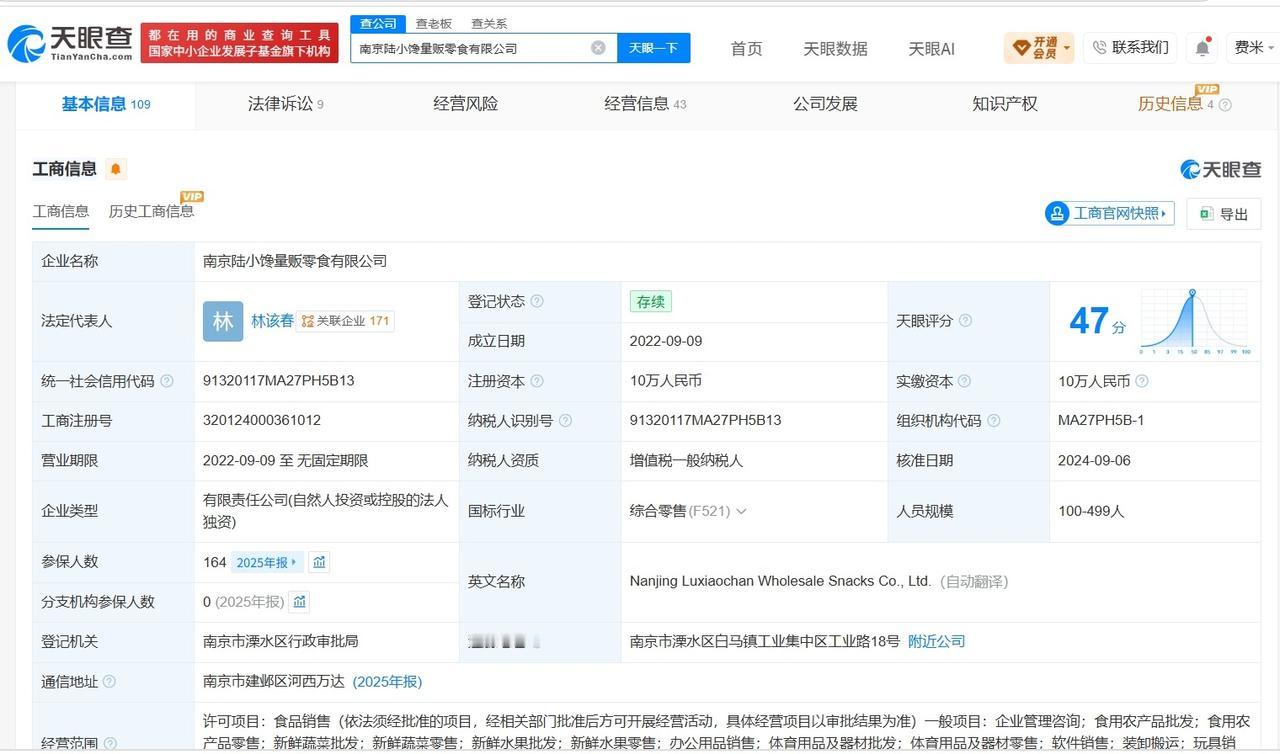The height and width of the screenshot is (754, 1280).
Task: Click the help icon beside 登记状态
Action: tap(537, 301)
